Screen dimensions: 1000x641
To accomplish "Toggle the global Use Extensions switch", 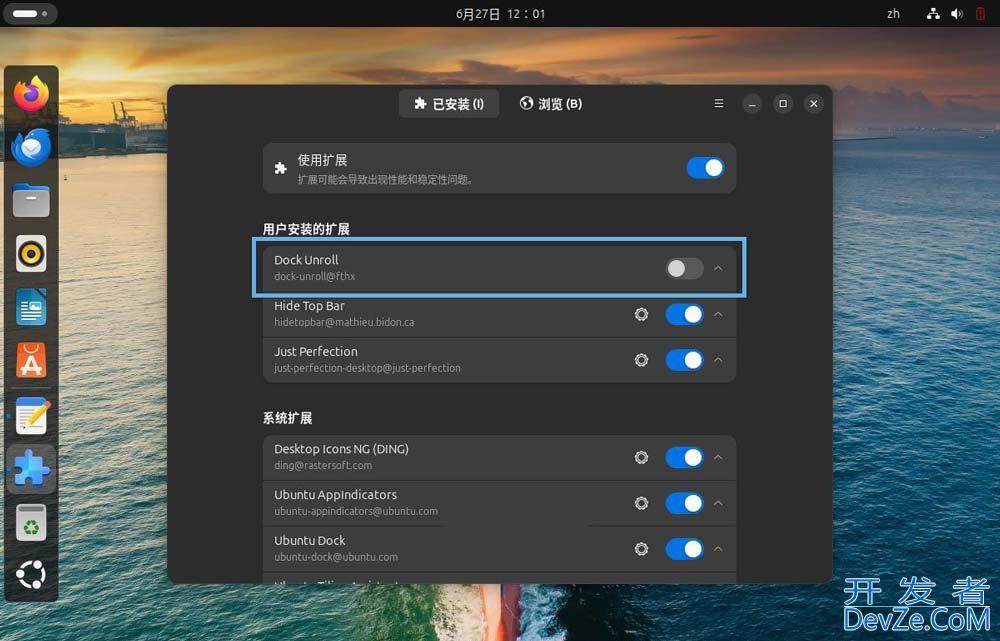I will click(705, 168).
